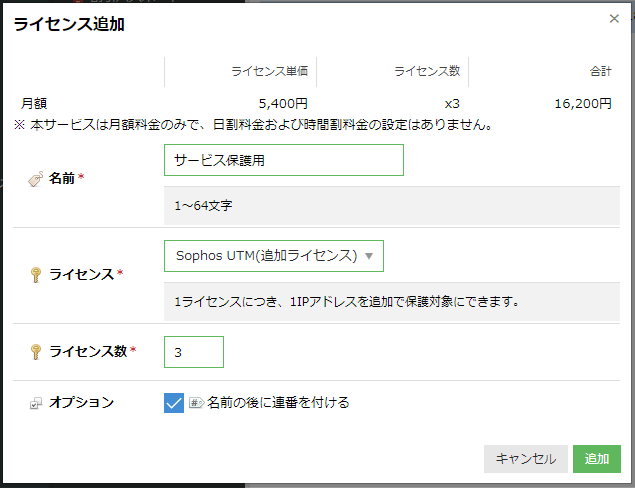Focus the サービス保護用 name field
Viewport: 635px width, 488px height.
point(283,160)
